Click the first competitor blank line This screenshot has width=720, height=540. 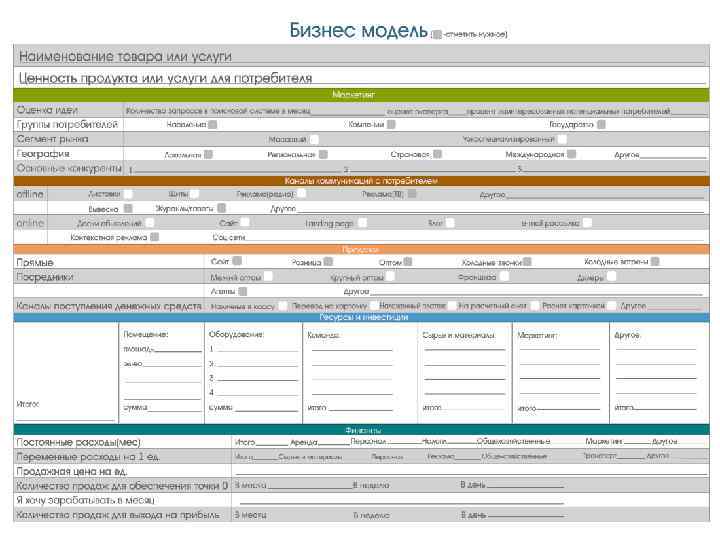coord(238,171)
